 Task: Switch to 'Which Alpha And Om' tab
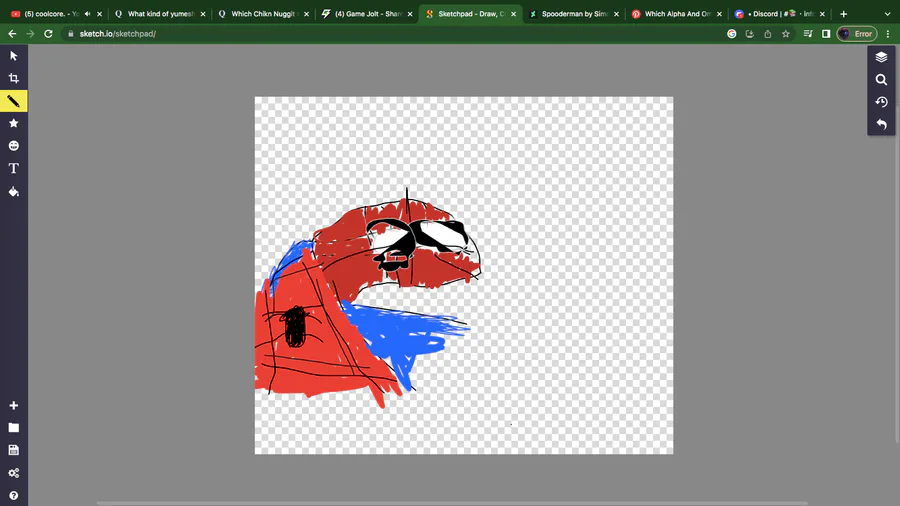(x=676, y=14)
